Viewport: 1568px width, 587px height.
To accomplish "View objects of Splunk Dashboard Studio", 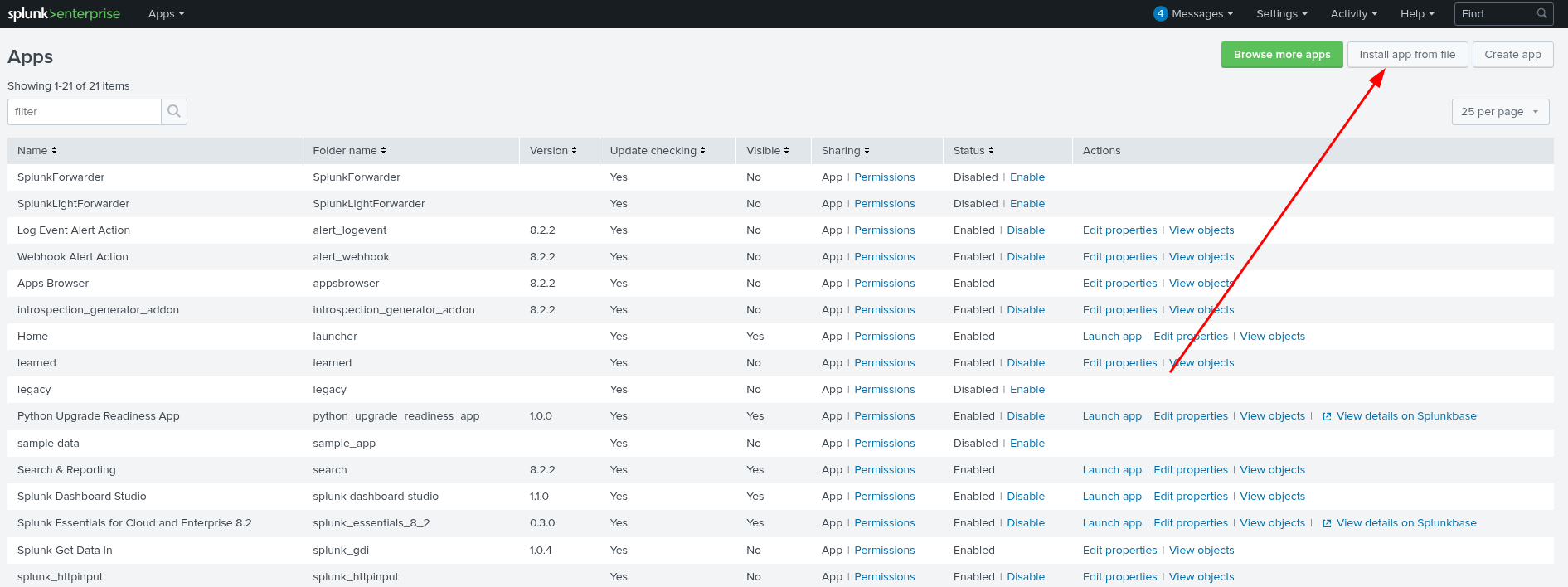I will 1272,497.
